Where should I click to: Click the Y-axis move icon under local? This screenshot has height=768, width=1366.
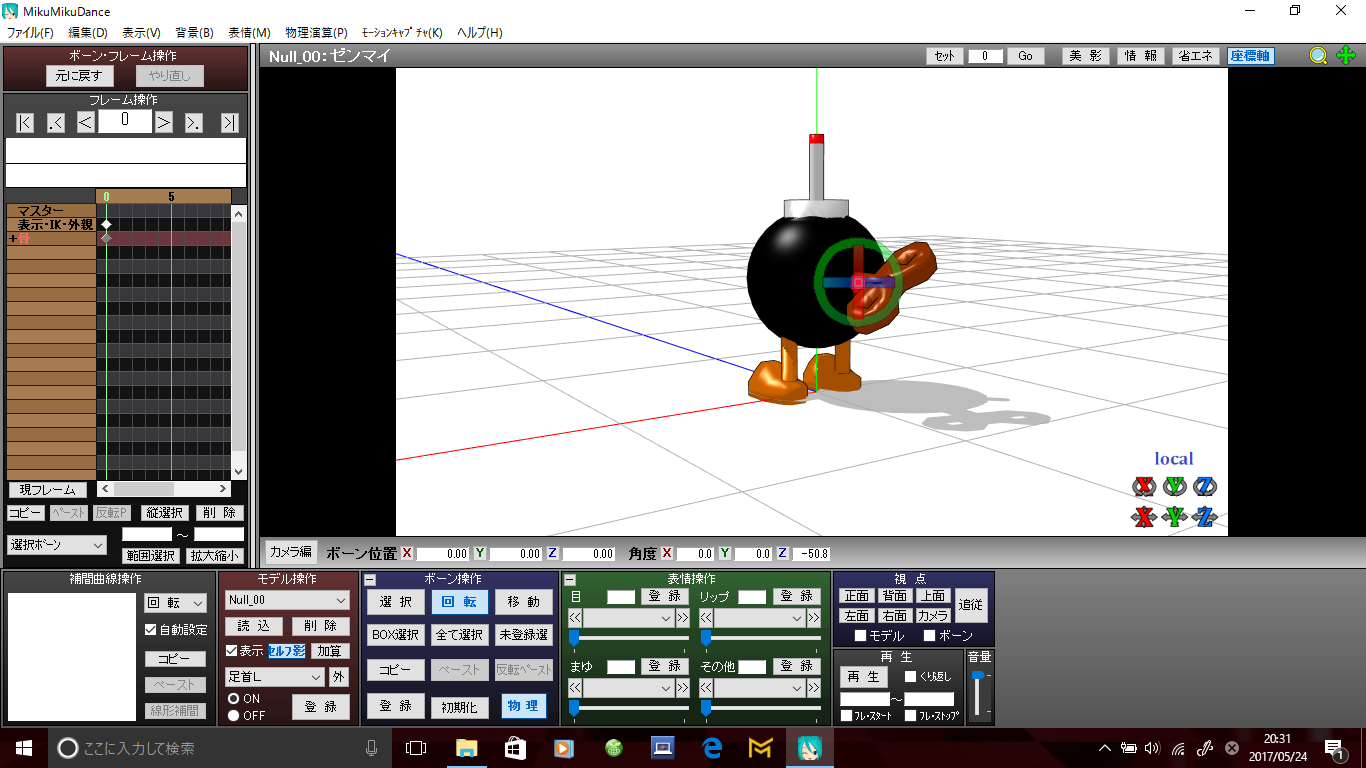pyautogui.click(x=1174, y=516)
